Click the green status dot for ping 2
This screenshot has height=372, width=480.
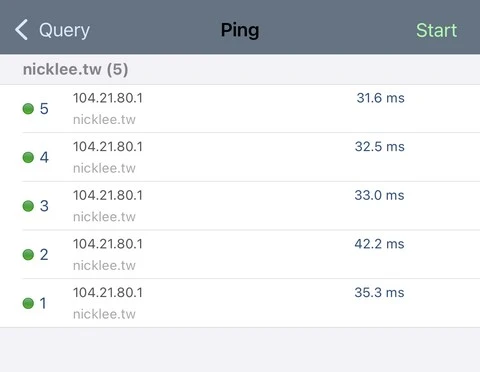coord(28,255)
